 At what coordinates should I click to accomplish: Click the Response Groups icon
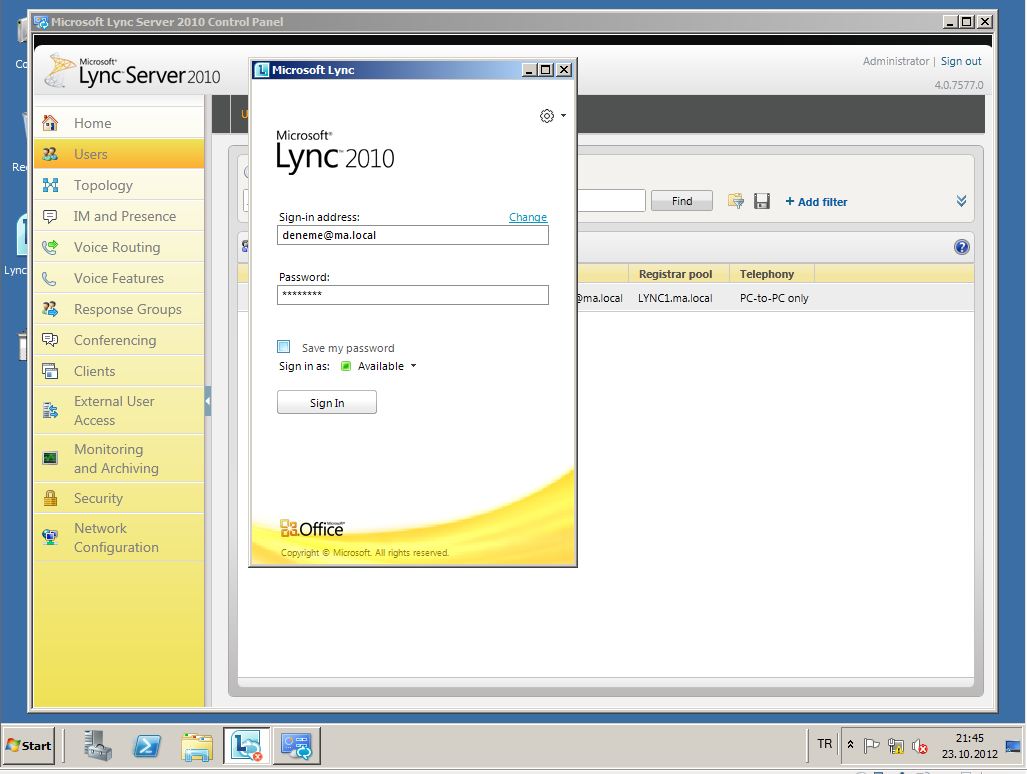[50, 308]
